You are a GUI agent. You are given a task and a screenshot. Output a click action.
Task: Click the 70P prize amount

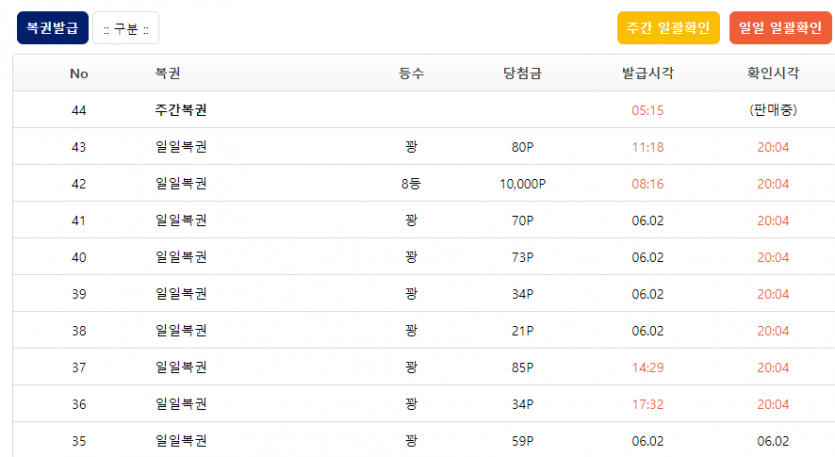(x=522, y=221)
